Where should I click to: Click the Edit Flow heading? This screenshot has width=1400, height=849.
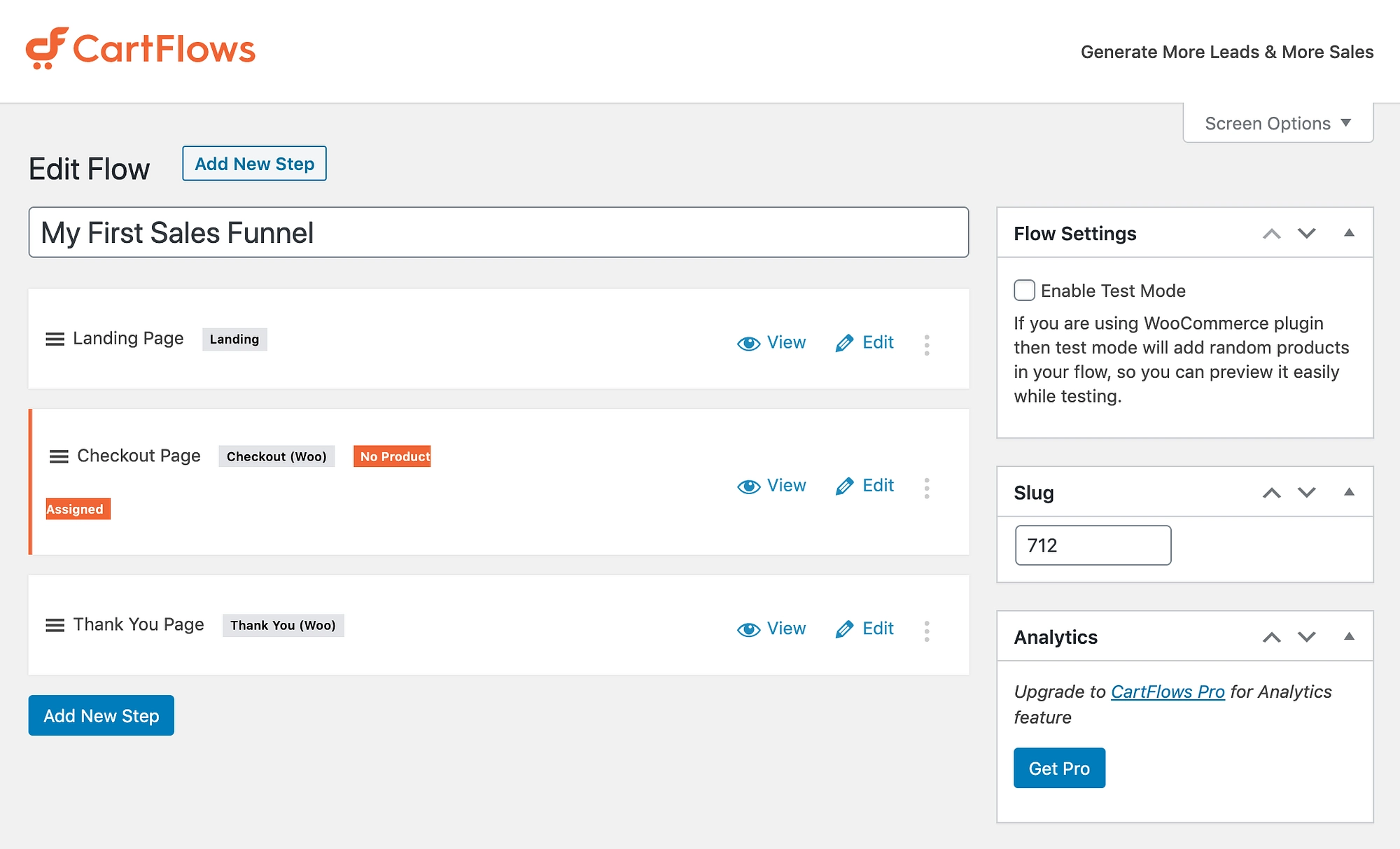[x=89, y=169]
